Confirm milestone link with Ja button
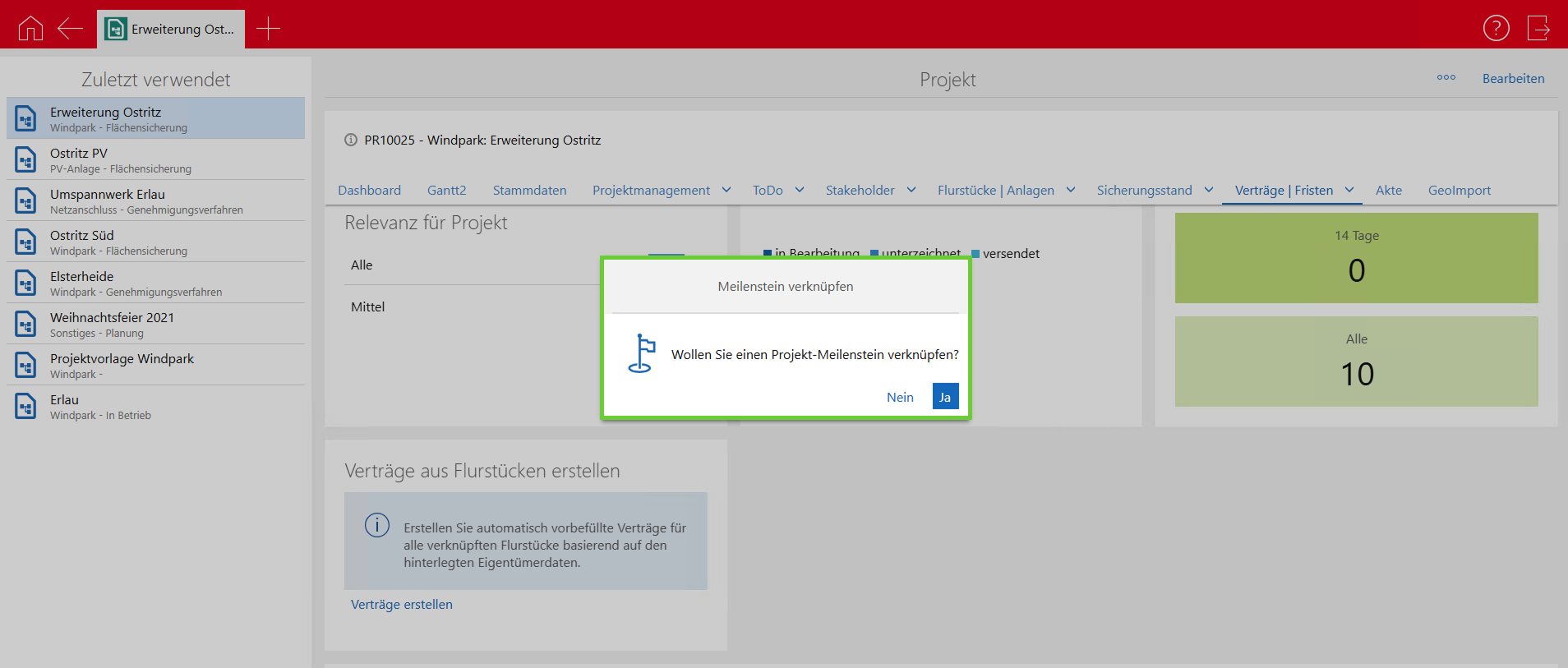The height and width of the screenshot is (668, 1568). 945,397
